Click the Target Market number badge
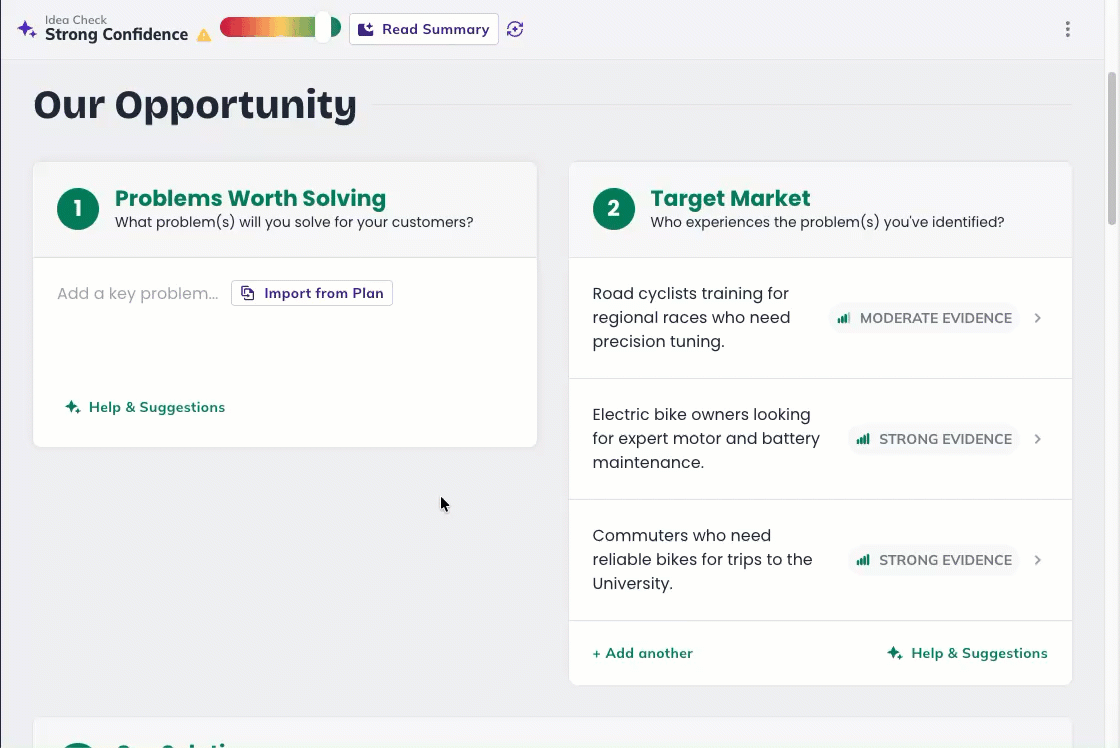The image size is (1120, 748). pyautogui.click(x=614, y=210)
